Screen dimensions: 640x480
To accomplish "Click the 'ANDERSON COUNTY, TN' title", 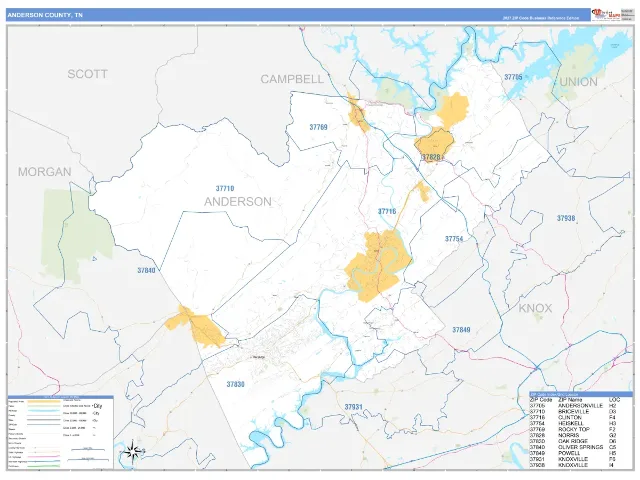I will (45, 15).
